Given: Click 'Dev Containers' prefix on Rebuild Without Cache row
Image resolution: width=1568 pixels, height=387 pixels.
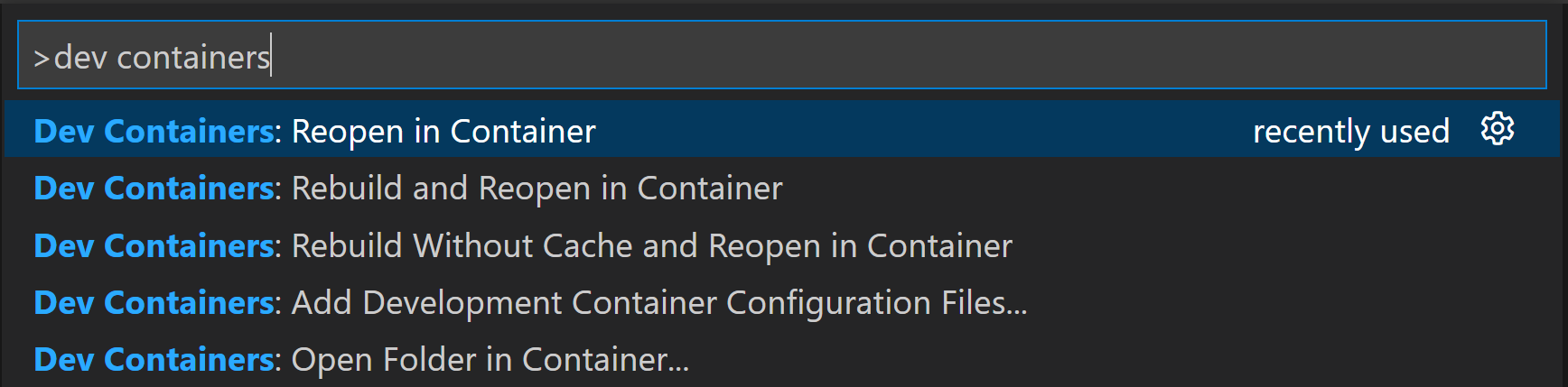Looking at the screenshot, I should (154, 246).
